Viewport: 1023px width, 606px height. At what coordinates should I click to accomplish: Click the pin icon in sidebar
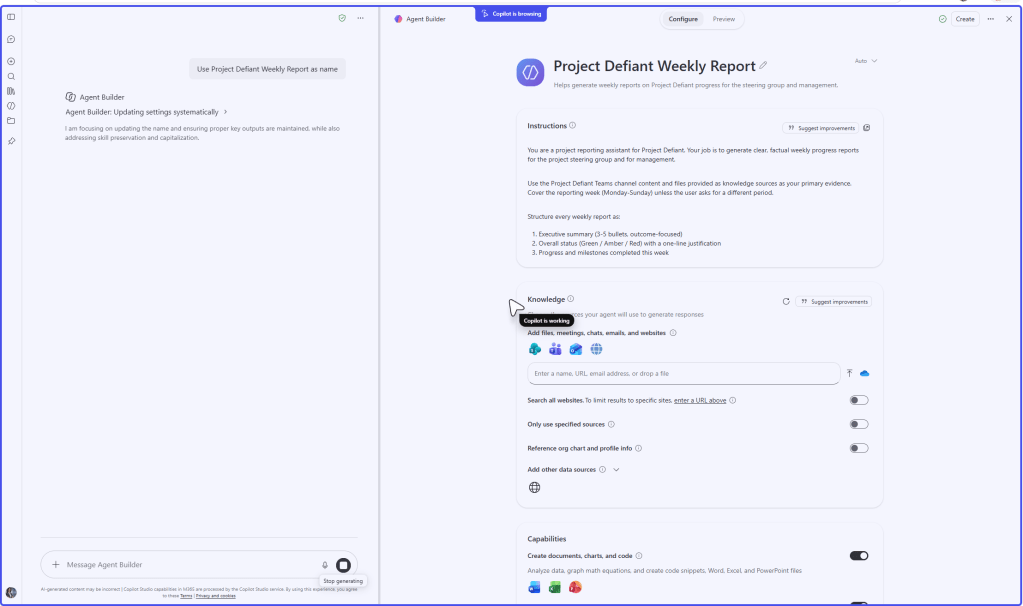(11, 141)
